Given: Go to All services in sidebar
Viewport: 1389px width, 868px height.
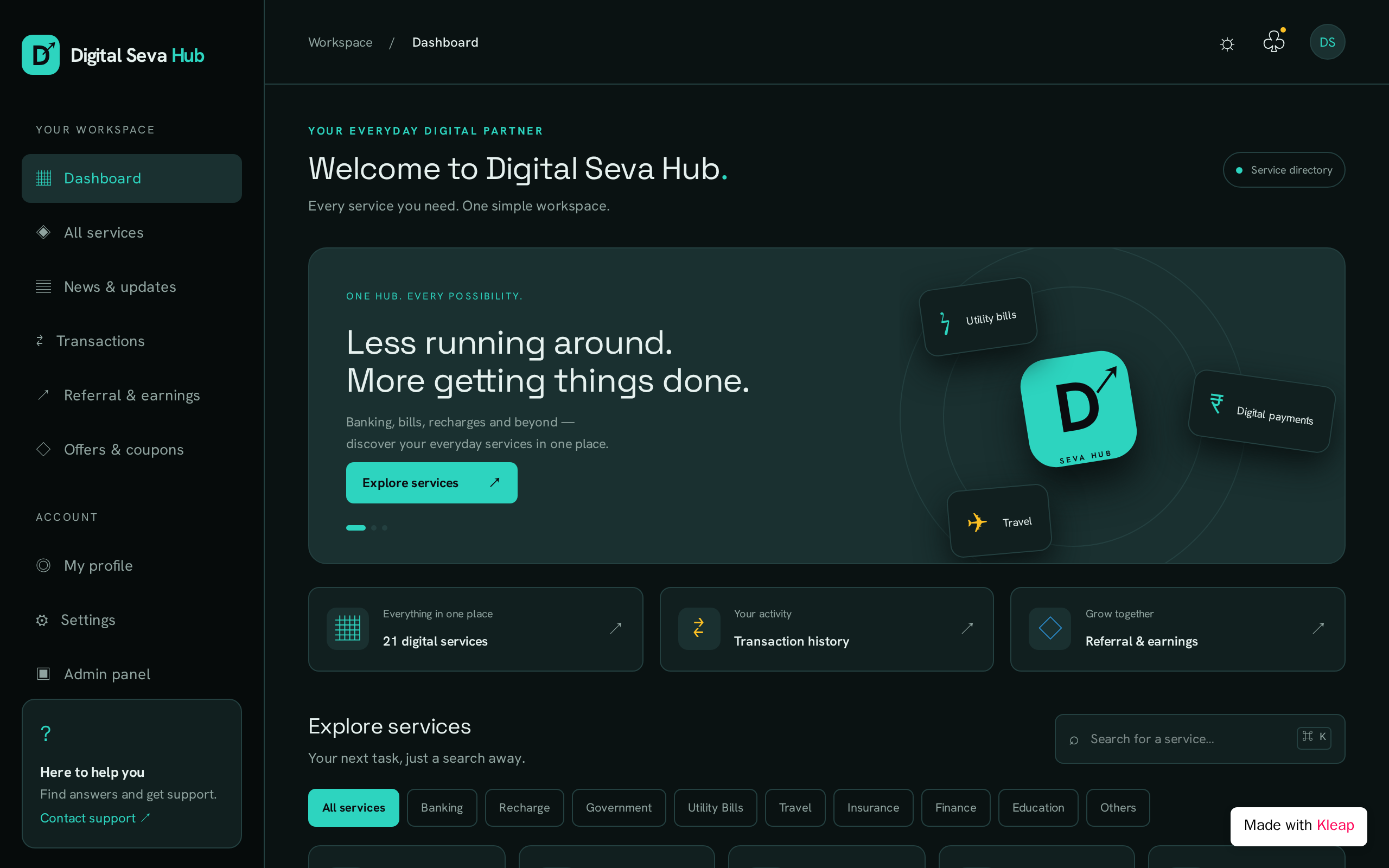Looking at the screenshot, I should point(131,233).
